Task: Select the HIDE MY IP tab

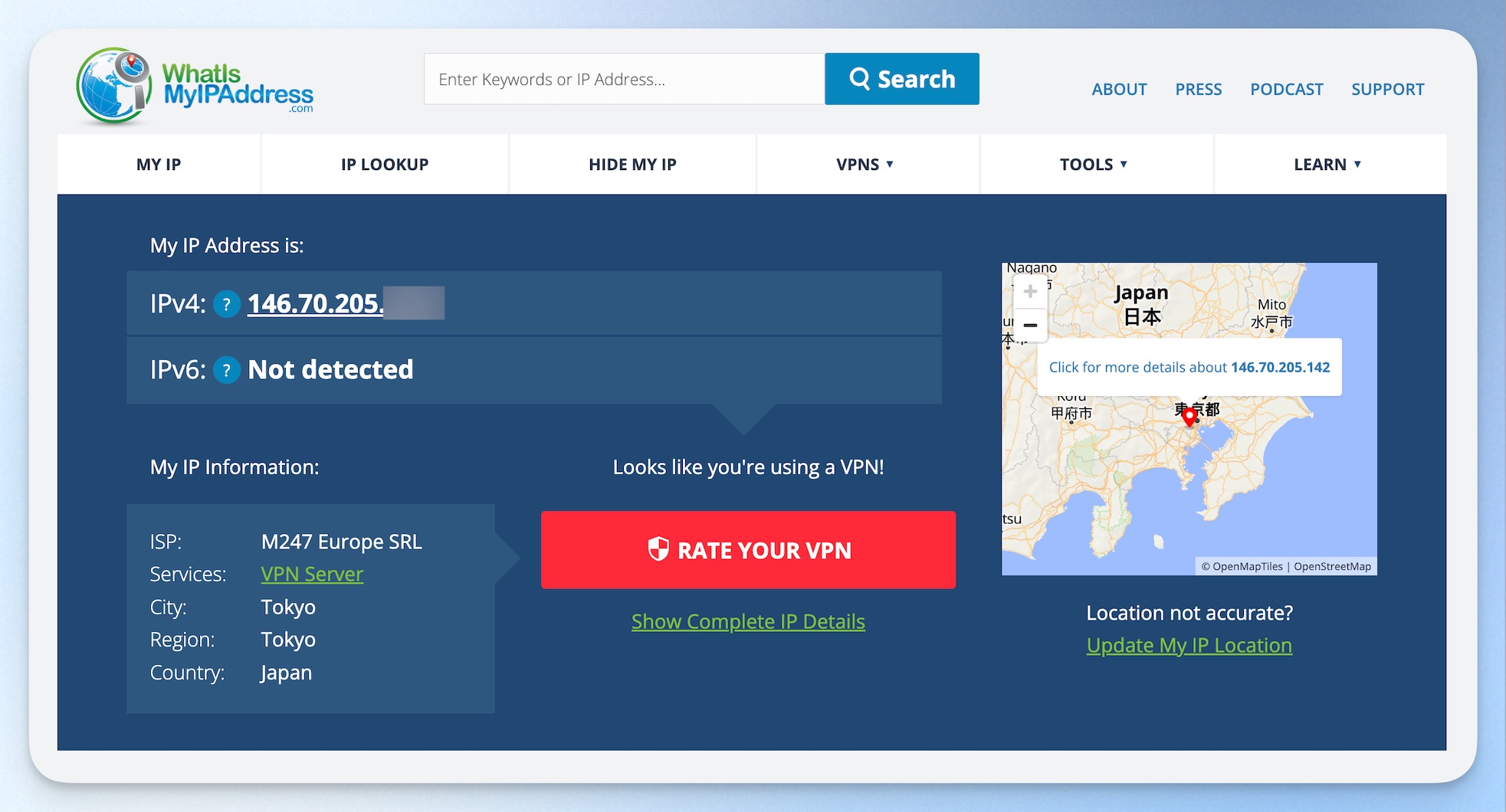Action: [632, 165]
